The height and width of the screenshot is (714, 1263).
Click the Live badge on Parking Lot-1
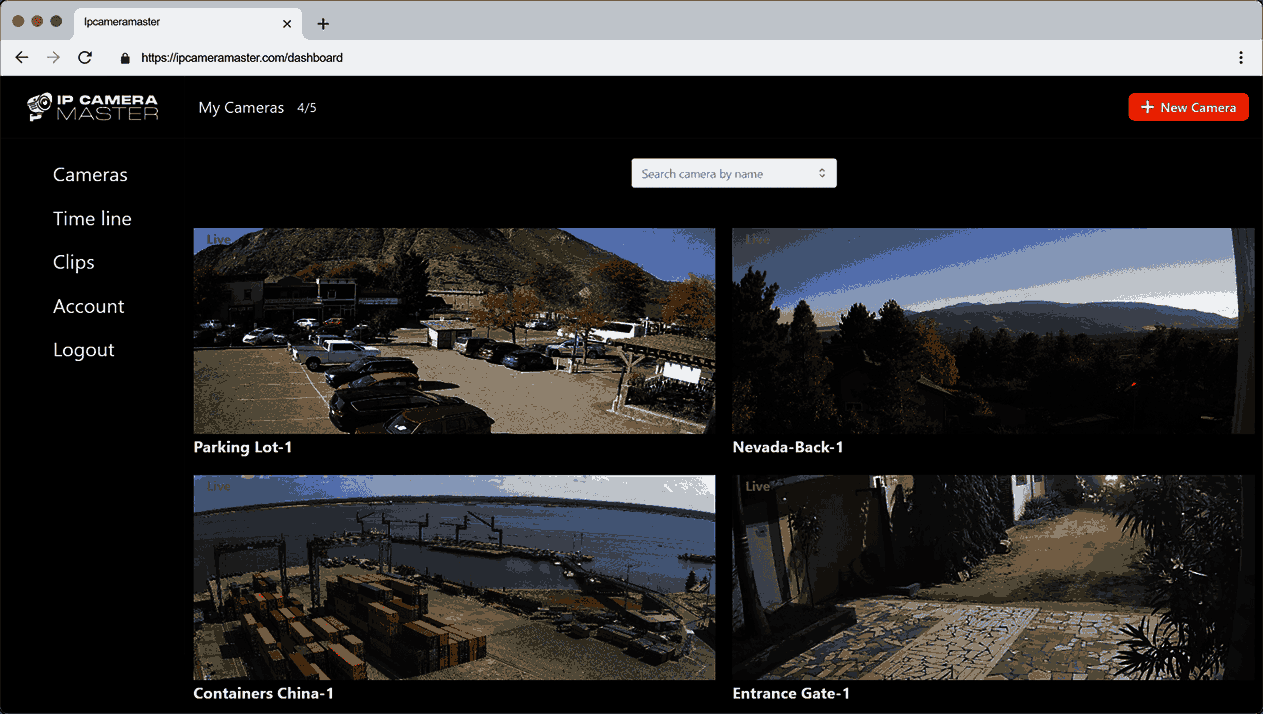pyautogui.click(x=218, y=238)
